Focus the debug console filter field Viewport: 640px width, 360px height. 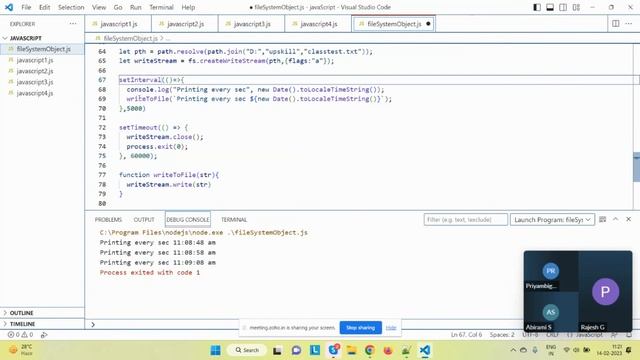(466, 220)
